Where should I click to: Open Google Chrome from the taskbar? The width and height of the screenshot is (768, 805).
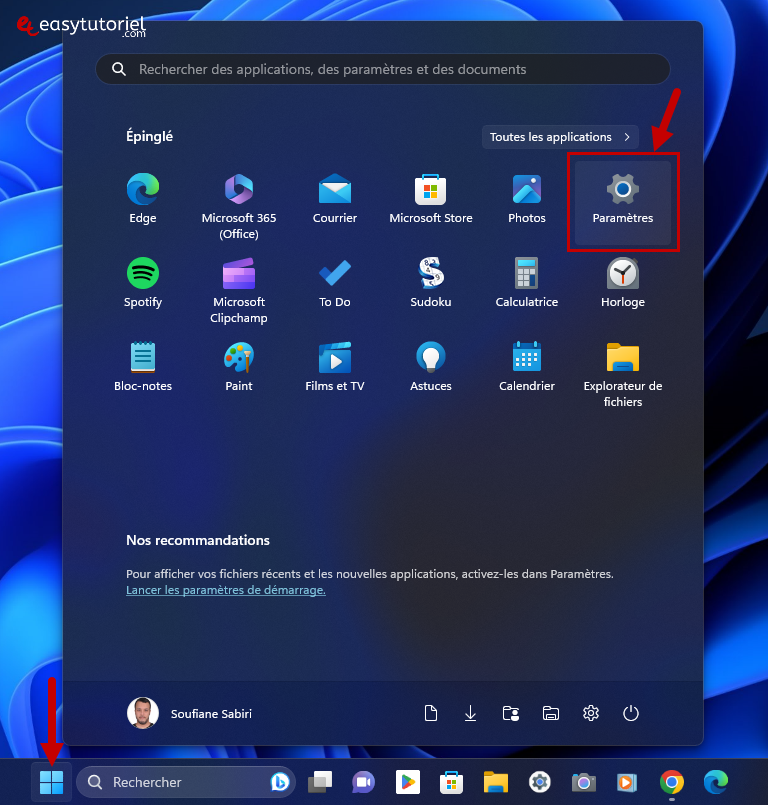[671, 782]
